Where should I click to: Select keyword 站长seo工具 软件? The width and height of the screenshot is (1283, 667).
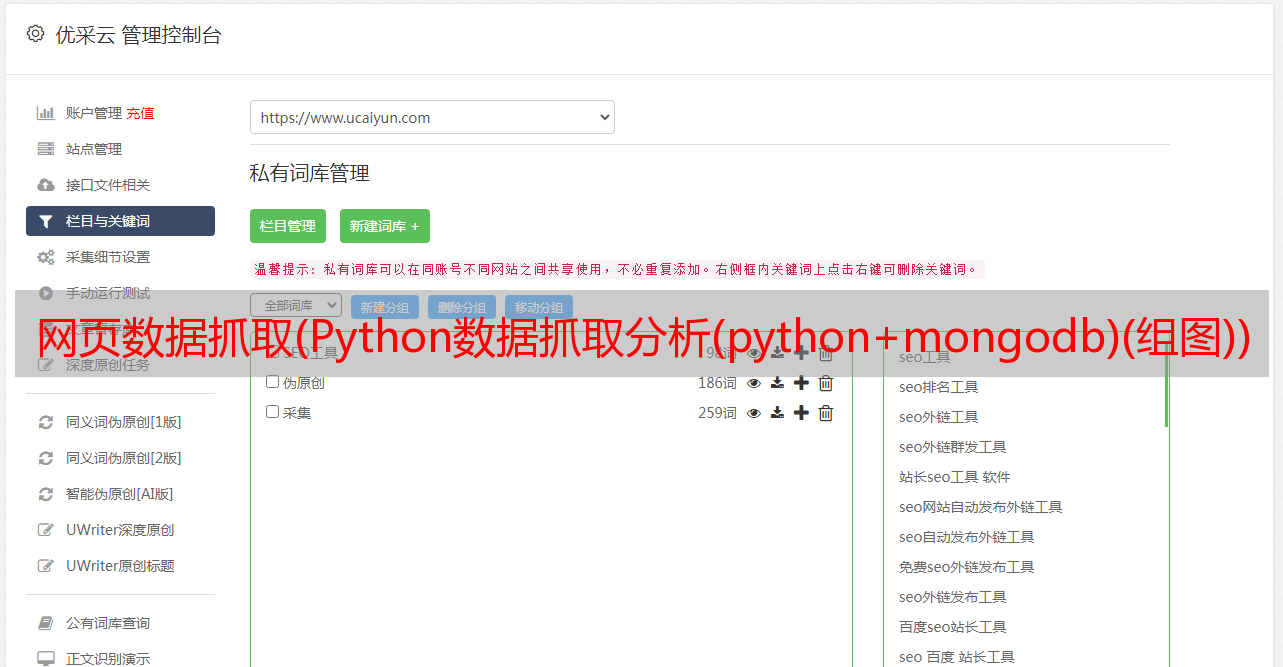pyautogui.click(x=954, y=477)
